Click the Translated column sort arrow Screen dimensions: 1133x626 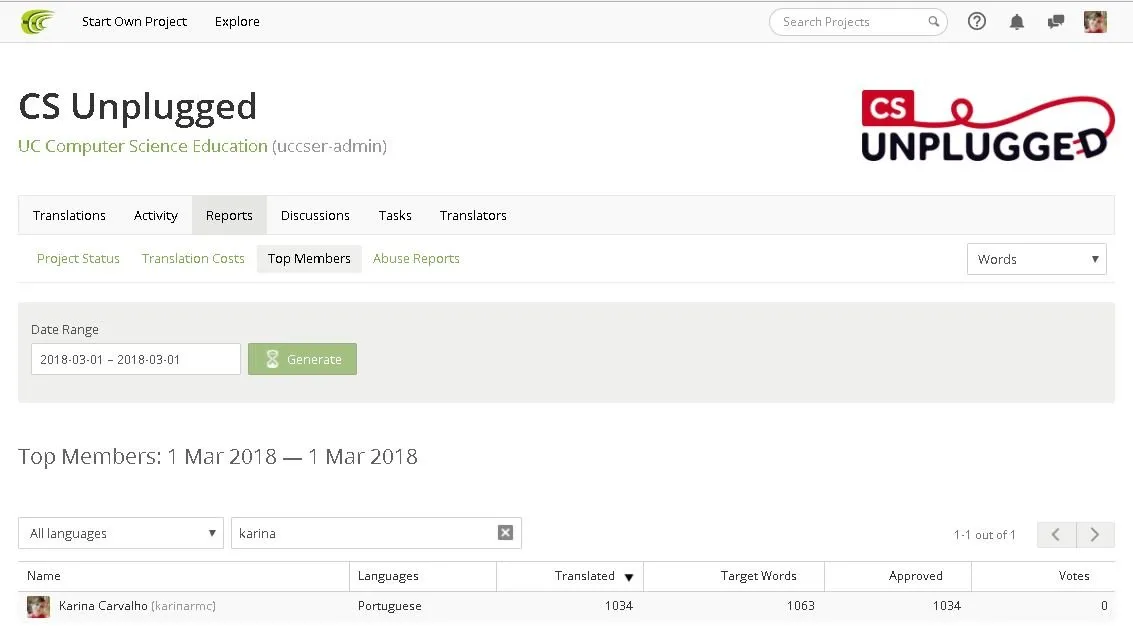629,577
